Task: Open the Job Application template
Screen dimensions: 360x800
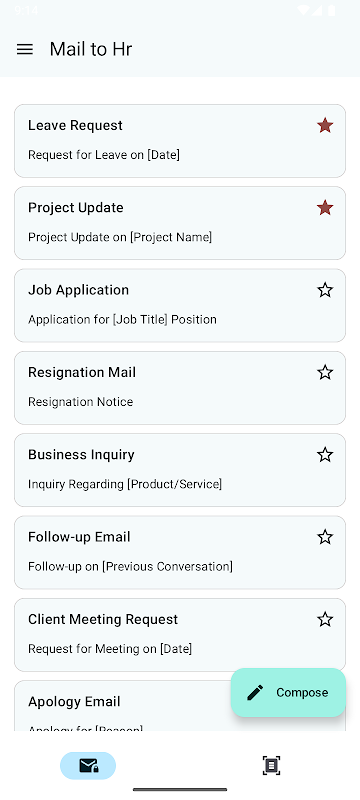Action: (x=180, y=306)
